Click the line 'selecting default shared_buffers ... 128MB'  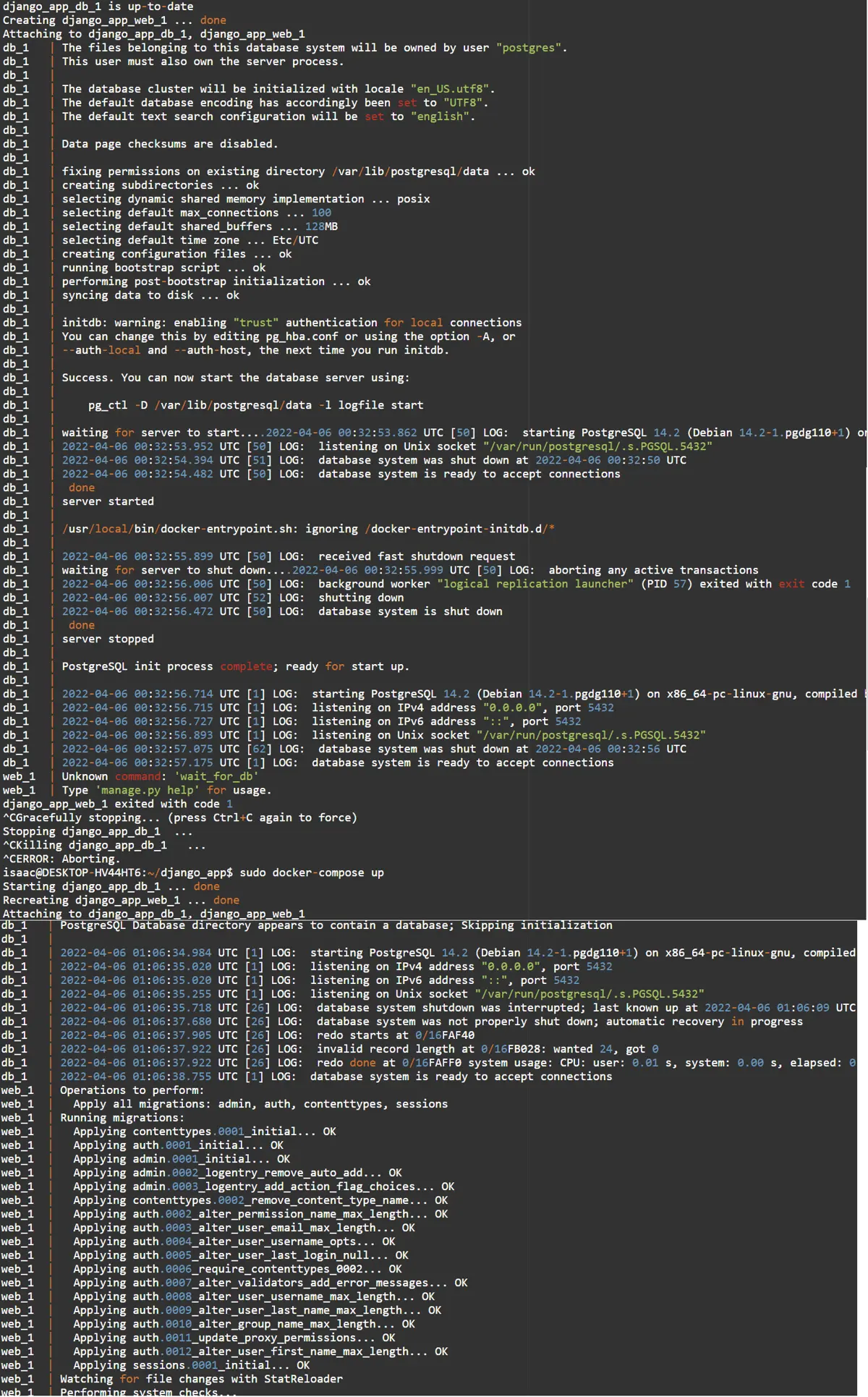(x=200, y=226)
